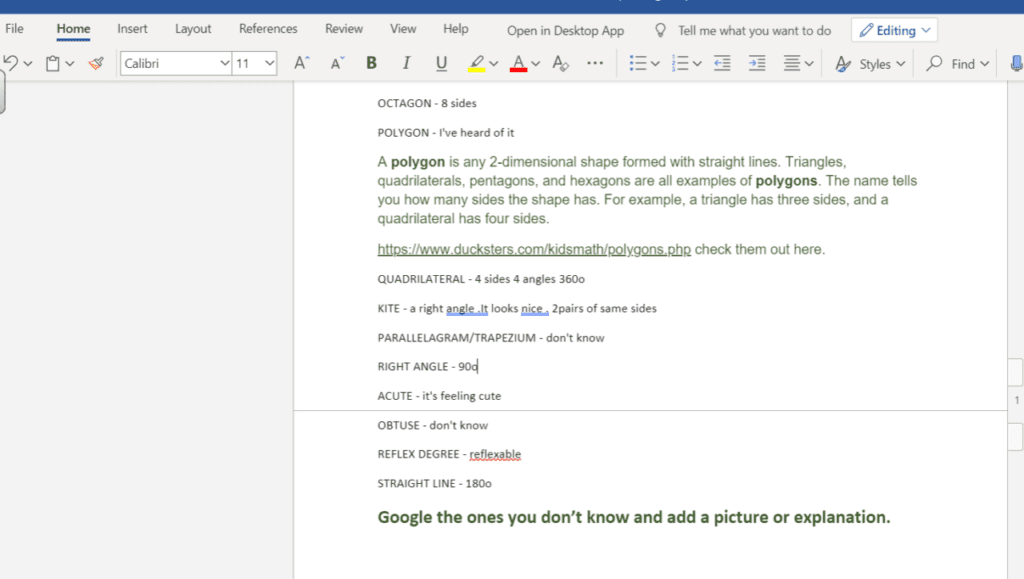Click the Decrease Indent icon
This screenshot has width=1024, height=579.
pos(722,63)
